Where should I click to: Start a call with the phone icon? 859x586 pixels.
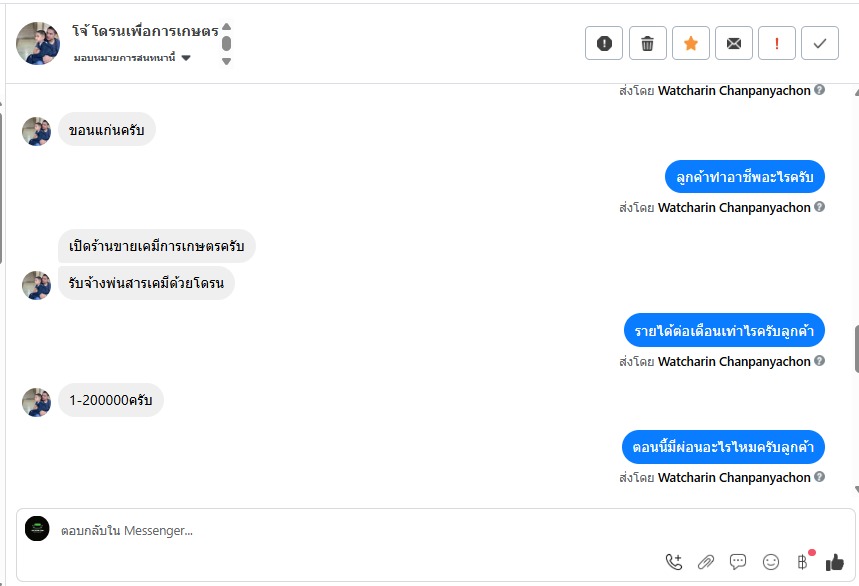pos(674,562)
